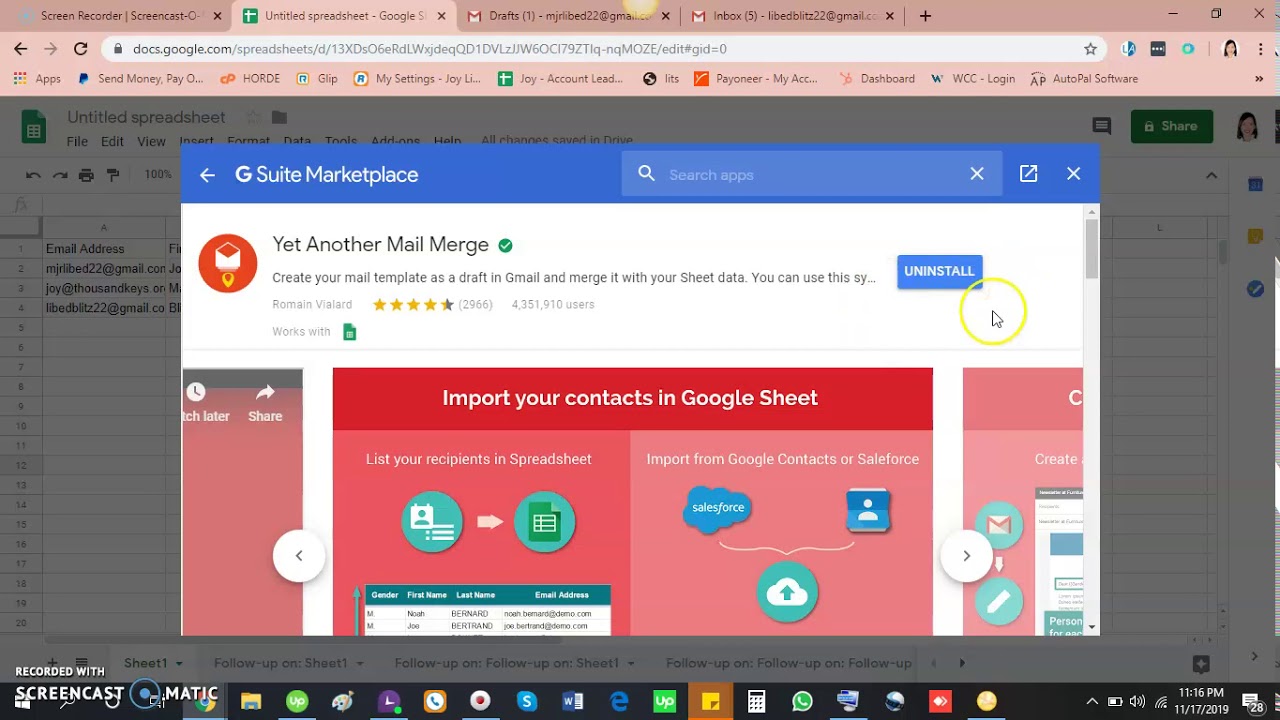1280x720 pixels.
Task: Open Calculator from the taskbar
Action: pyautogui.click(x=756, y=702)
